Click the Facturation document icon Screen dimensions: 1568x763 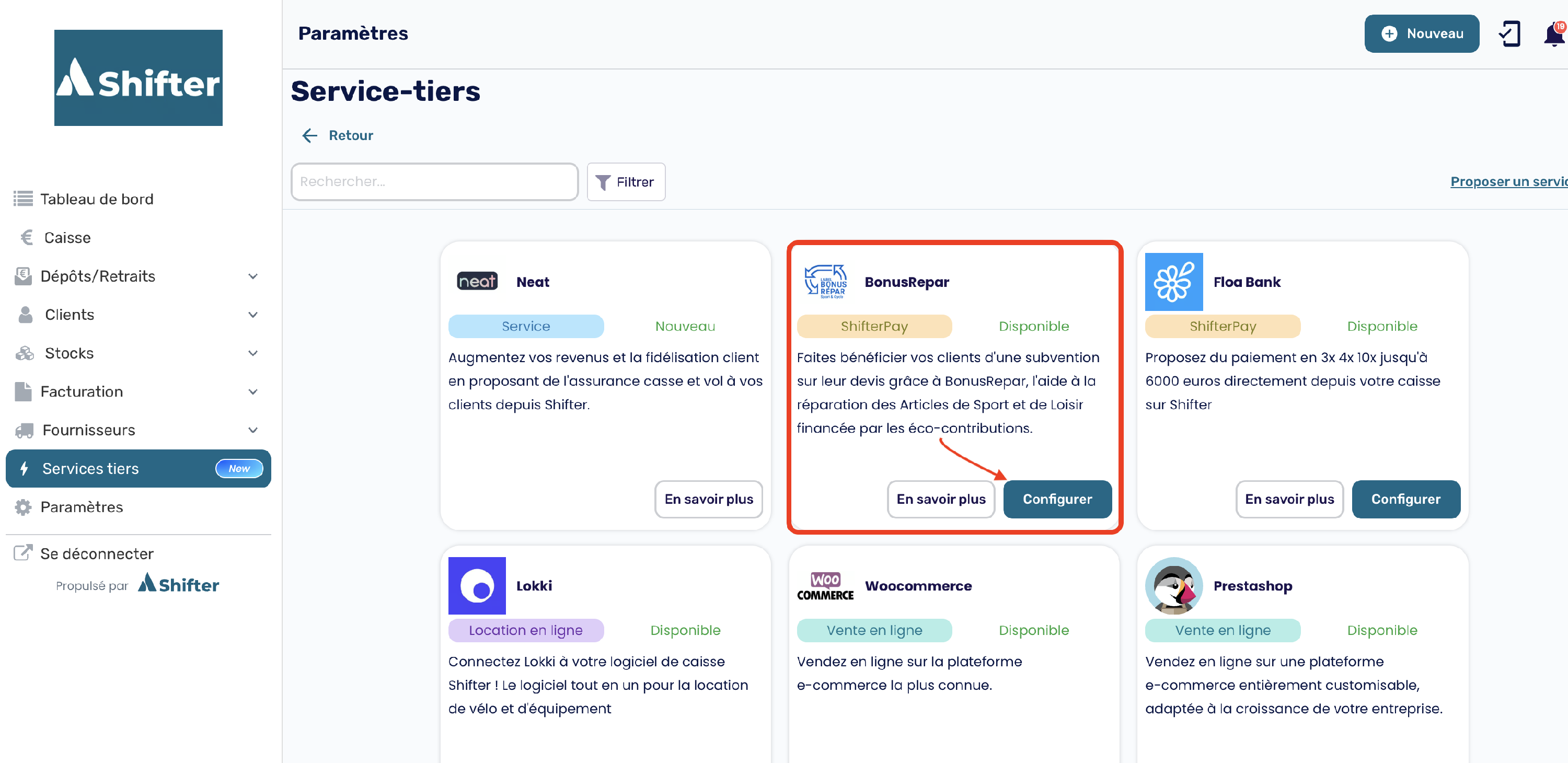point(23,391)
